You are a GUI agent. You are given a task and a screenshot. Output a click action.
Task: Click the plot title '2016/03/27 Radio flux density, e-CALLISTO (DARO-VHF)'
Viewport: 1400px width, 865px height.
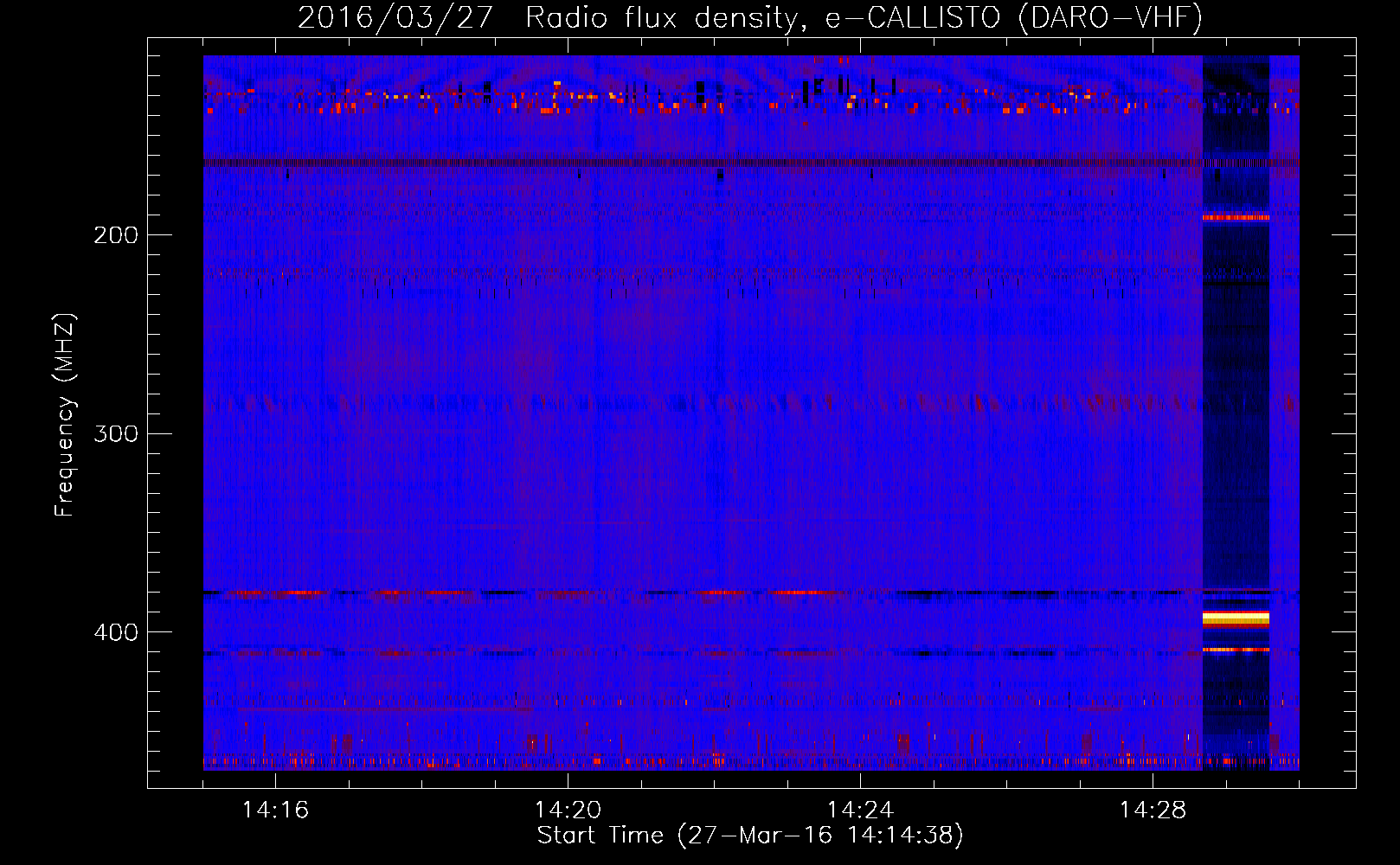click(750, 18)
